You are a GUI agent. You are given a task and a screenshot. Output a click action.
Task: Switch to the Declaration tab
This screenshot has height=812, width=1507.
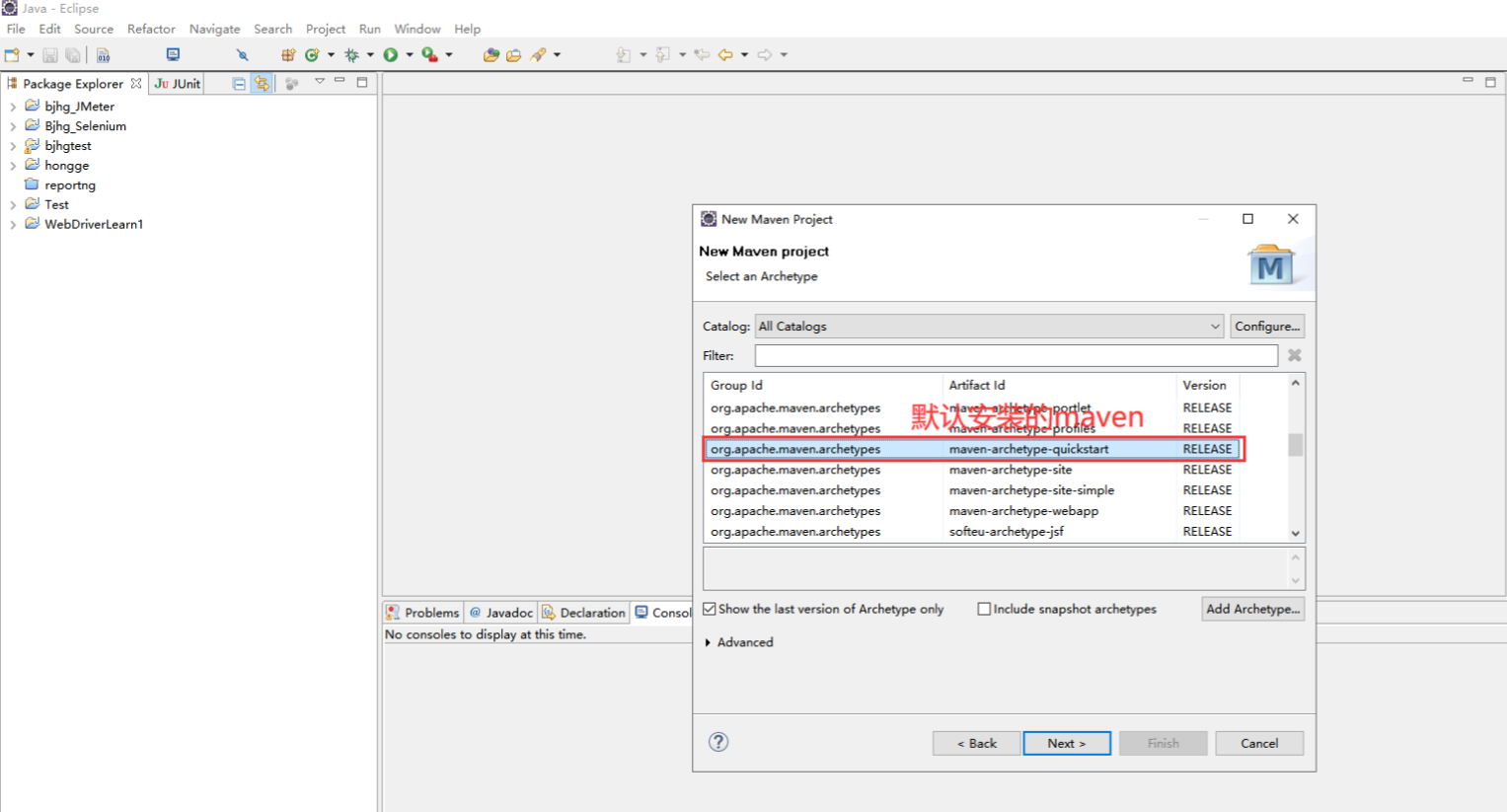click(x=583, y=613)
